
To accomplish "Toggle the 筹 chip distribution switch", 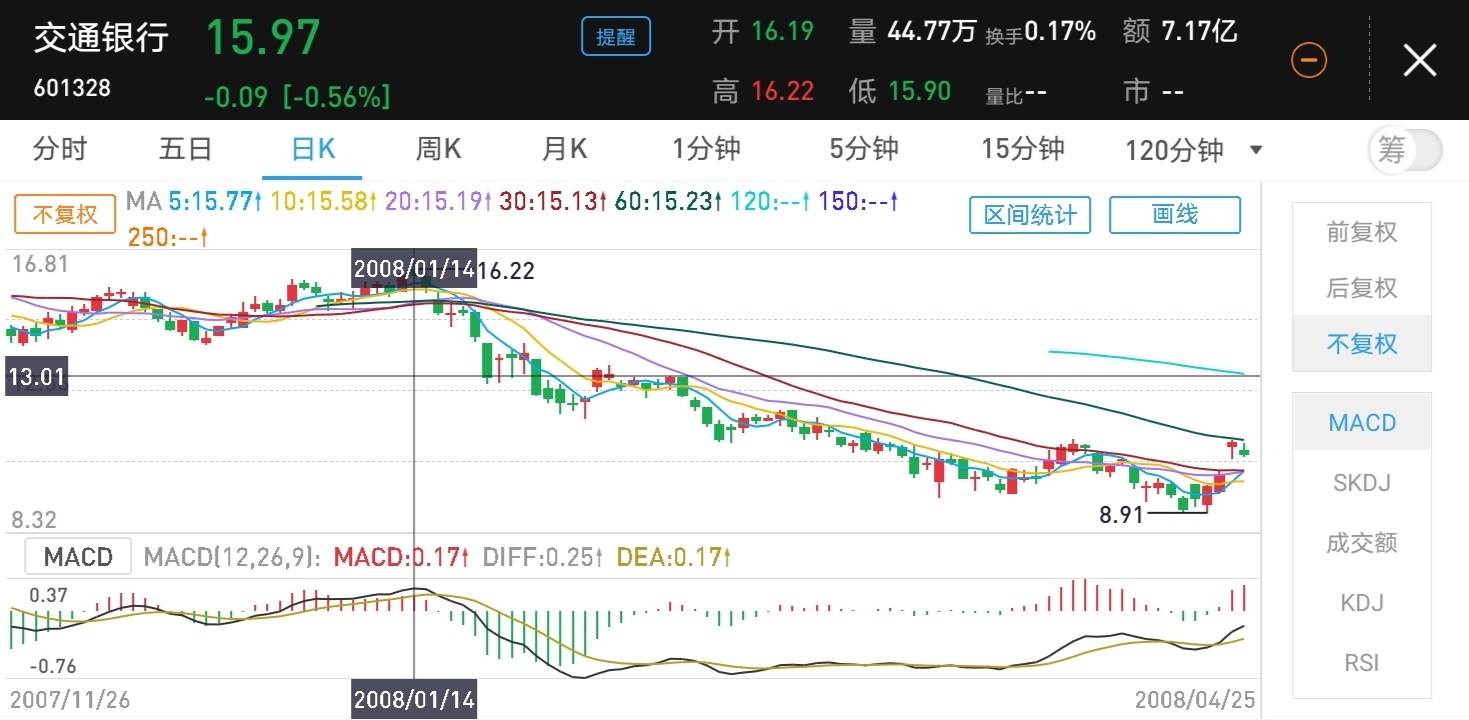I will [x=1405, y=151].
